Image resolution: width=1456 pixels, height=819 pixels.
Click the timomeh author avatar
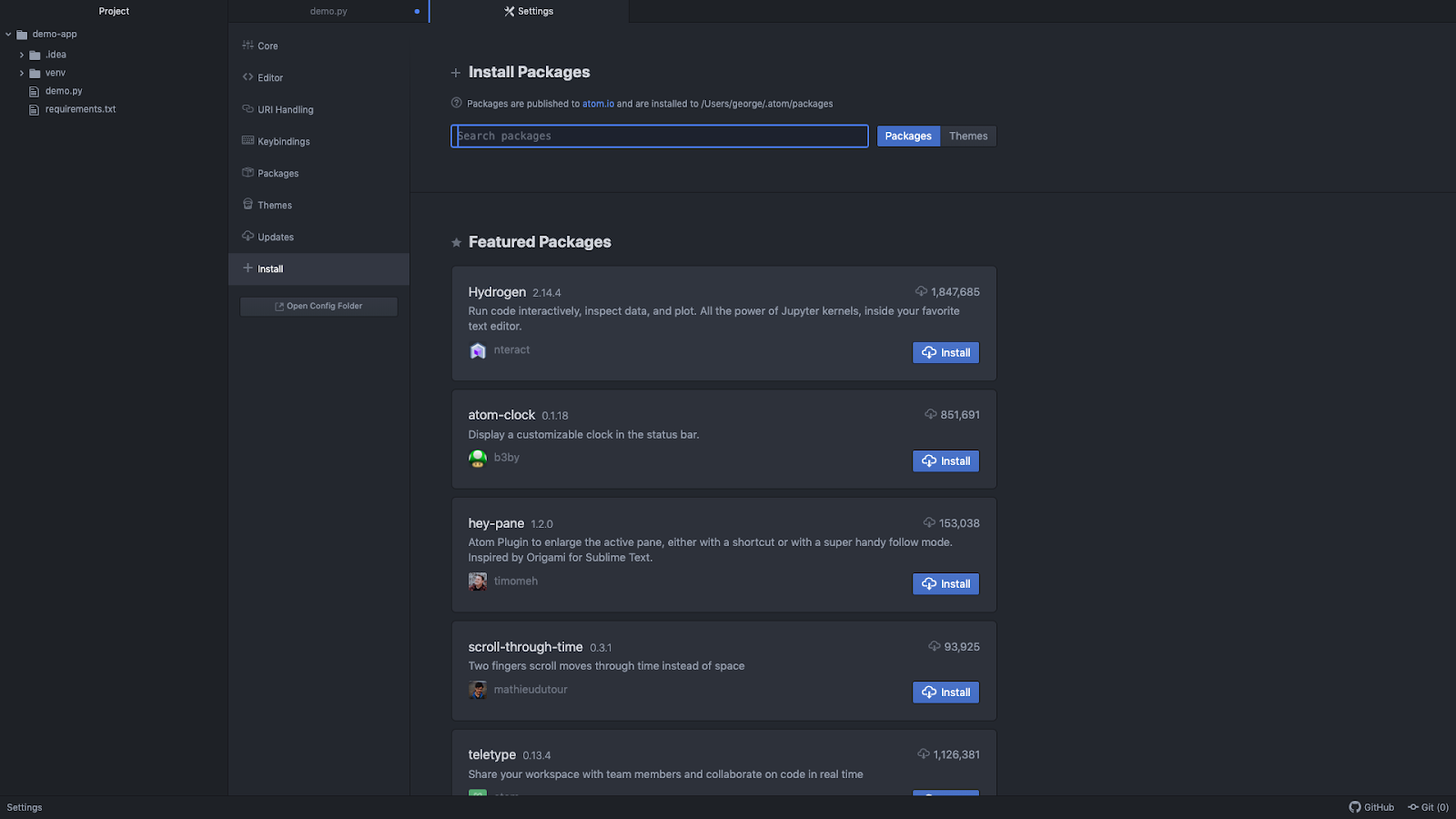coord(478,581)
